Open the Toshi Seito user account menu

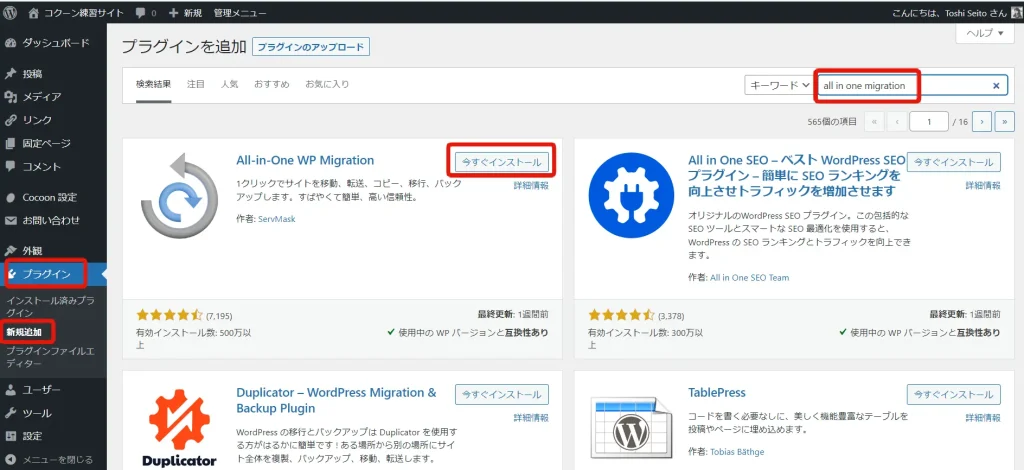[x=955, y=12]
